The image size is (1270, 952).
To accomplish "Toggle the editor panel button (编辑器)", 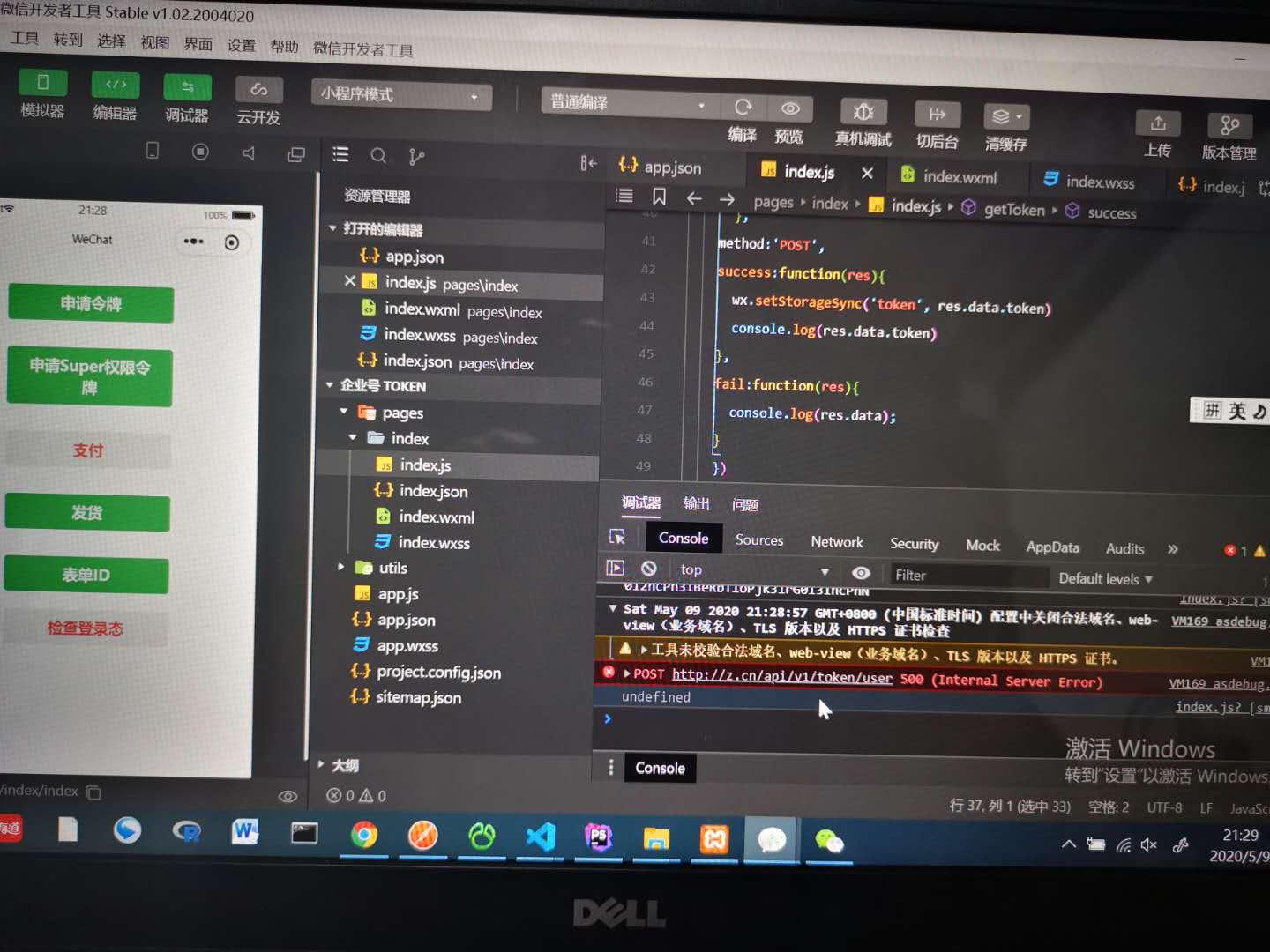I will coord(116,86).
